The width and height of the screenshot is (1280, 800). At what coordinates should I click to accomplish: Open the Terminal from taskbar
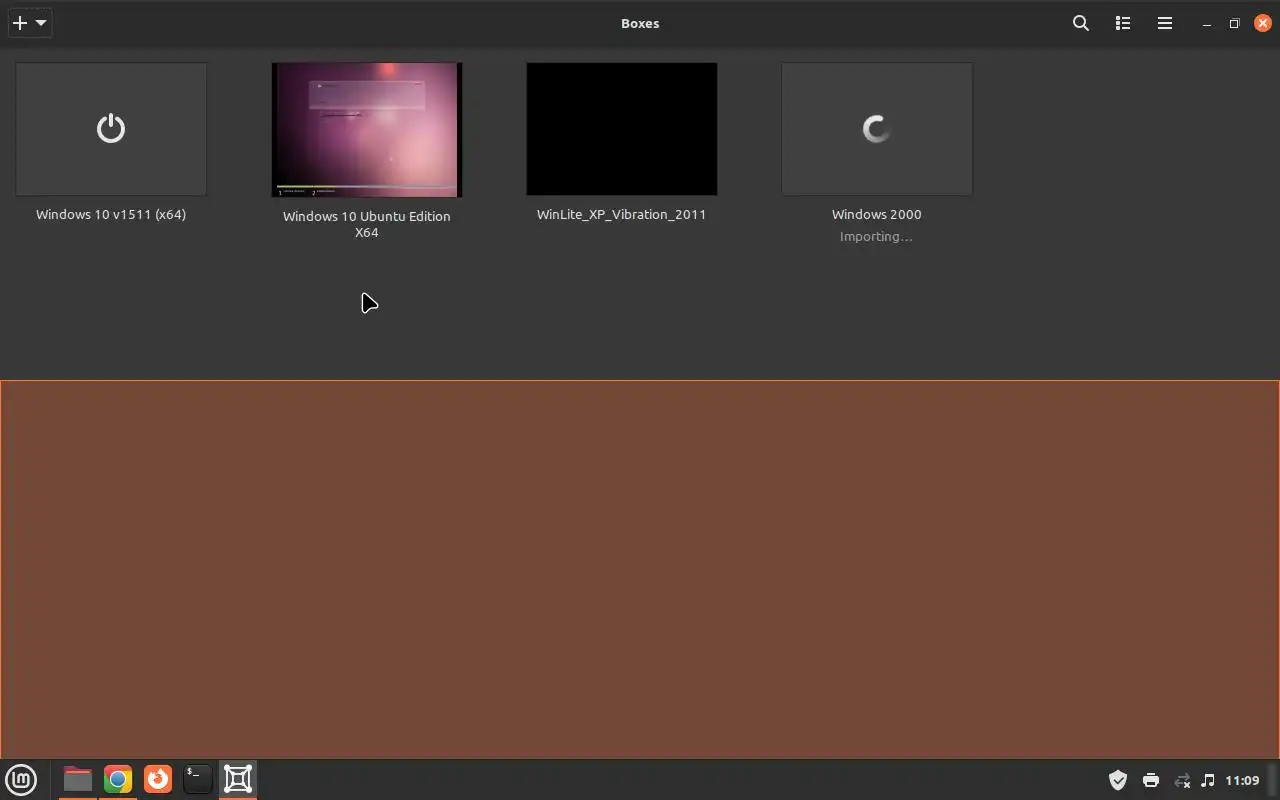[x=198, y=779]
